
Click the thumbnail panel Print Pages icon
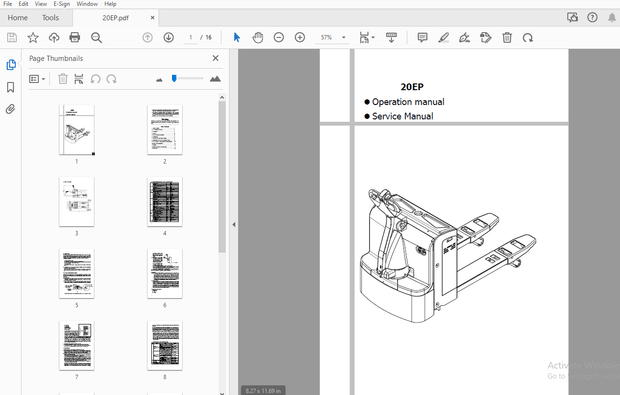pos(79,79)
